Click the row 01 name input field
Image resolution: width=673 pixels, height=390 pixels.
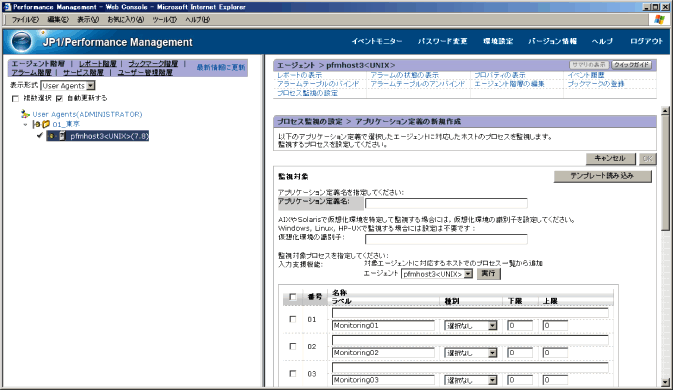pos(470,313)
